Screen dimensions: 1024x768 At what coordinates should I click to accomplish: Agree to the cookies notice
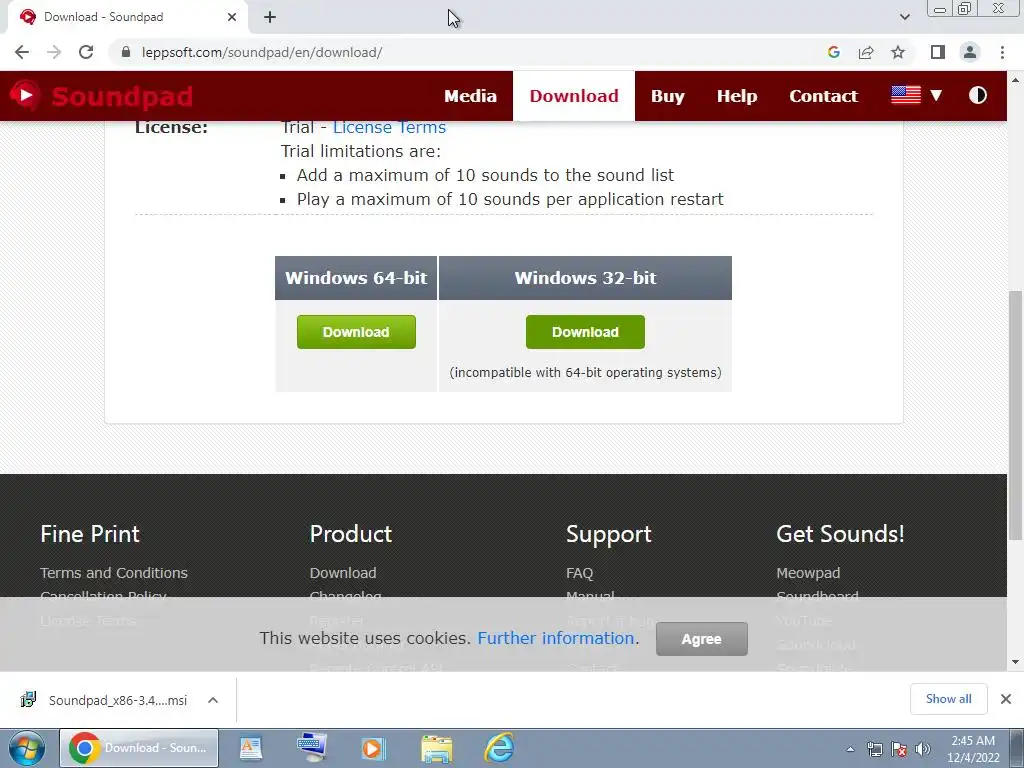tap(701, 639)
